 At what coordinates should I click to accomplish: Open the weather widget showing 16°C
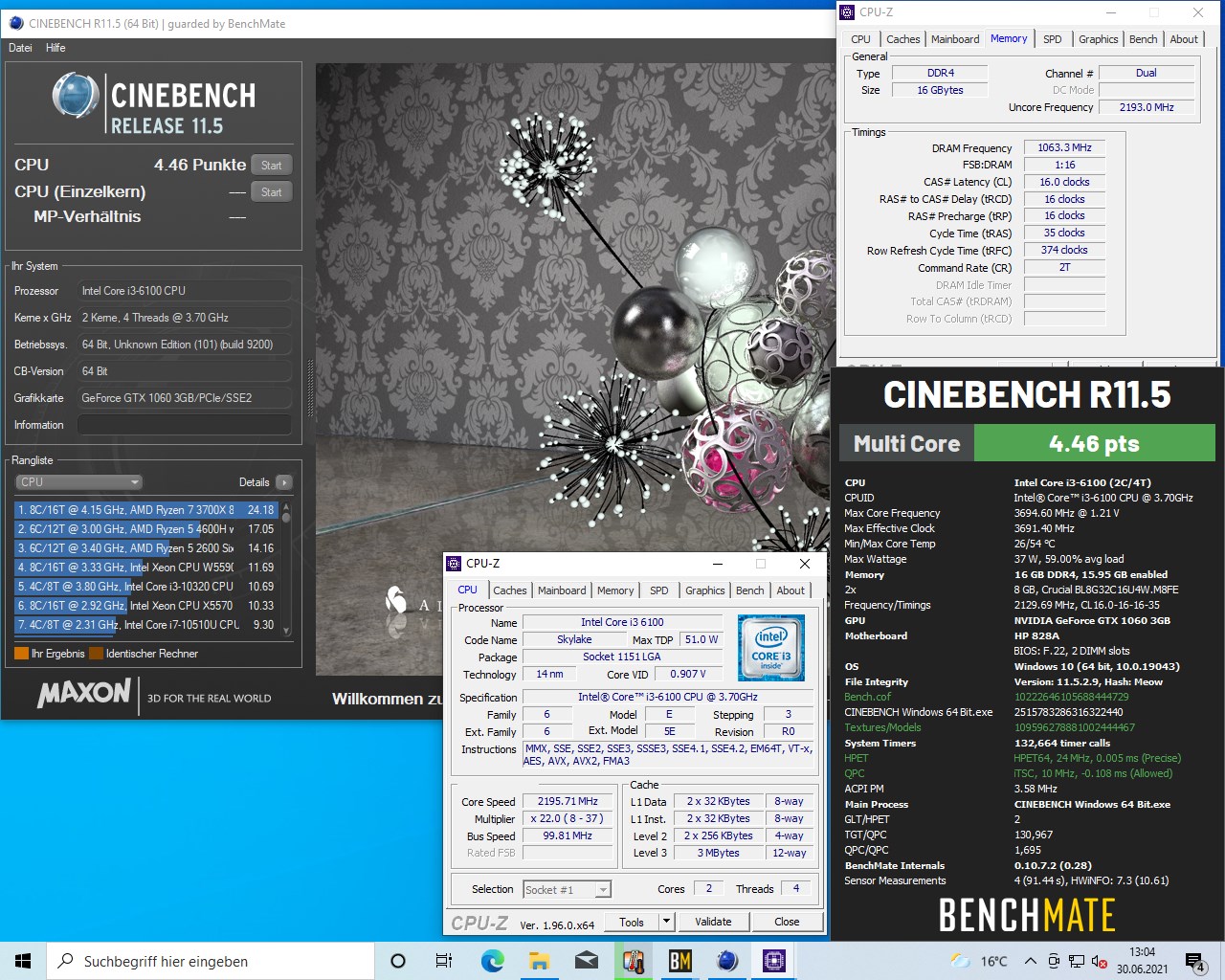pos(978,961)
